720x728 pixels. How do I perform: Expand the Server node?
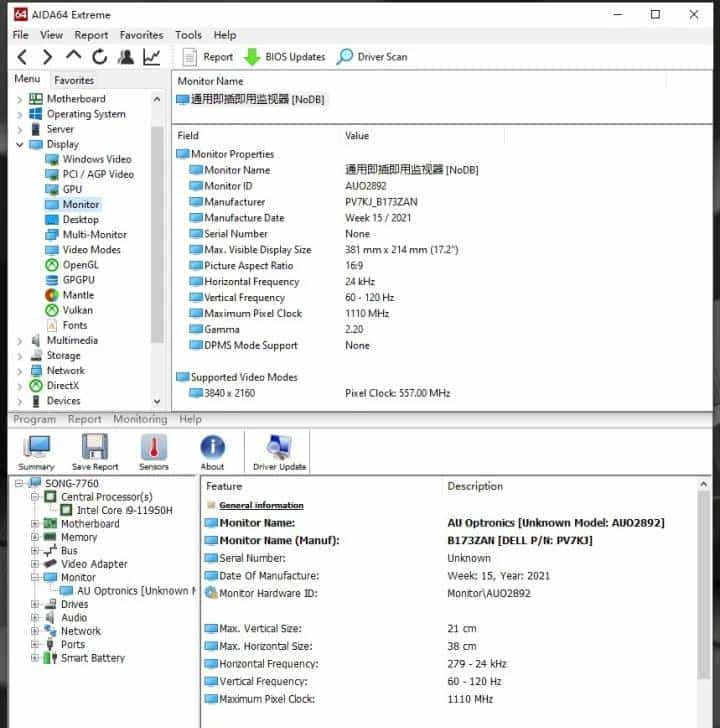click(19, 129)
